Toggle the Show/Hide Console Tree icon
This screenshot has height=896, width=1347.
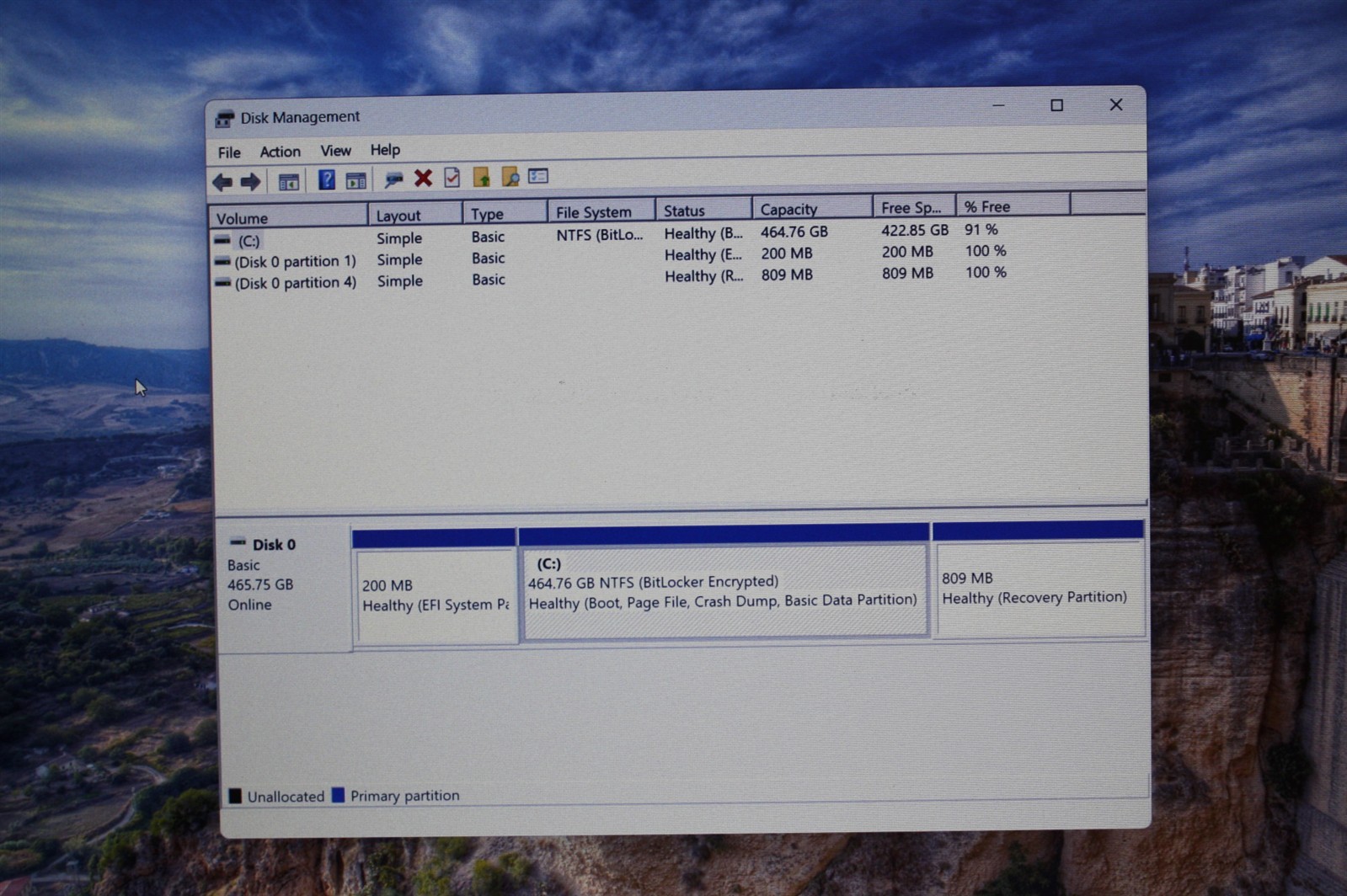click(288, 181)
